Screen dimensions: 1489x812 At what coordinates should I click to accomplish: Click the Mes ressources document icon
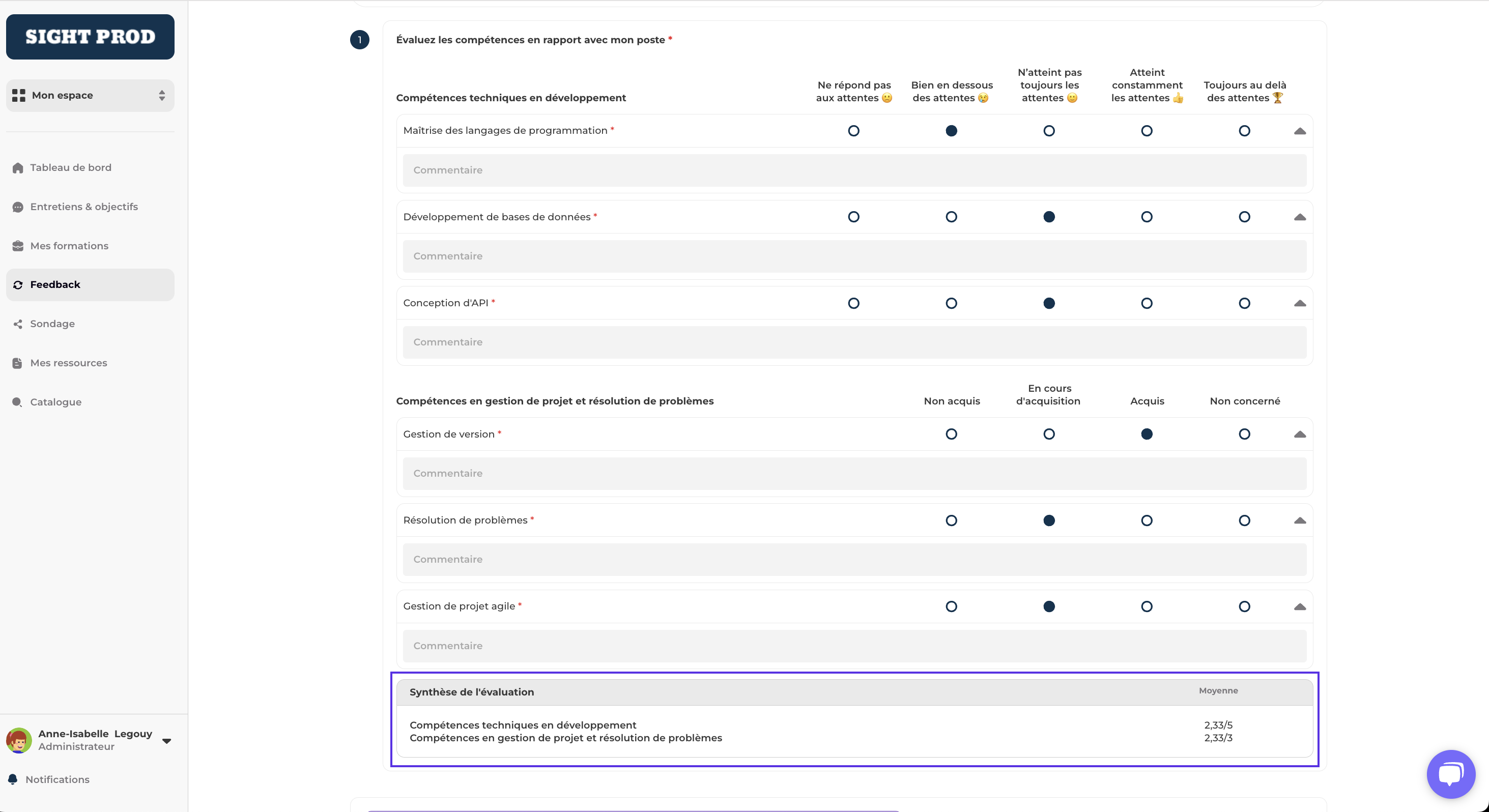[18, 363]
